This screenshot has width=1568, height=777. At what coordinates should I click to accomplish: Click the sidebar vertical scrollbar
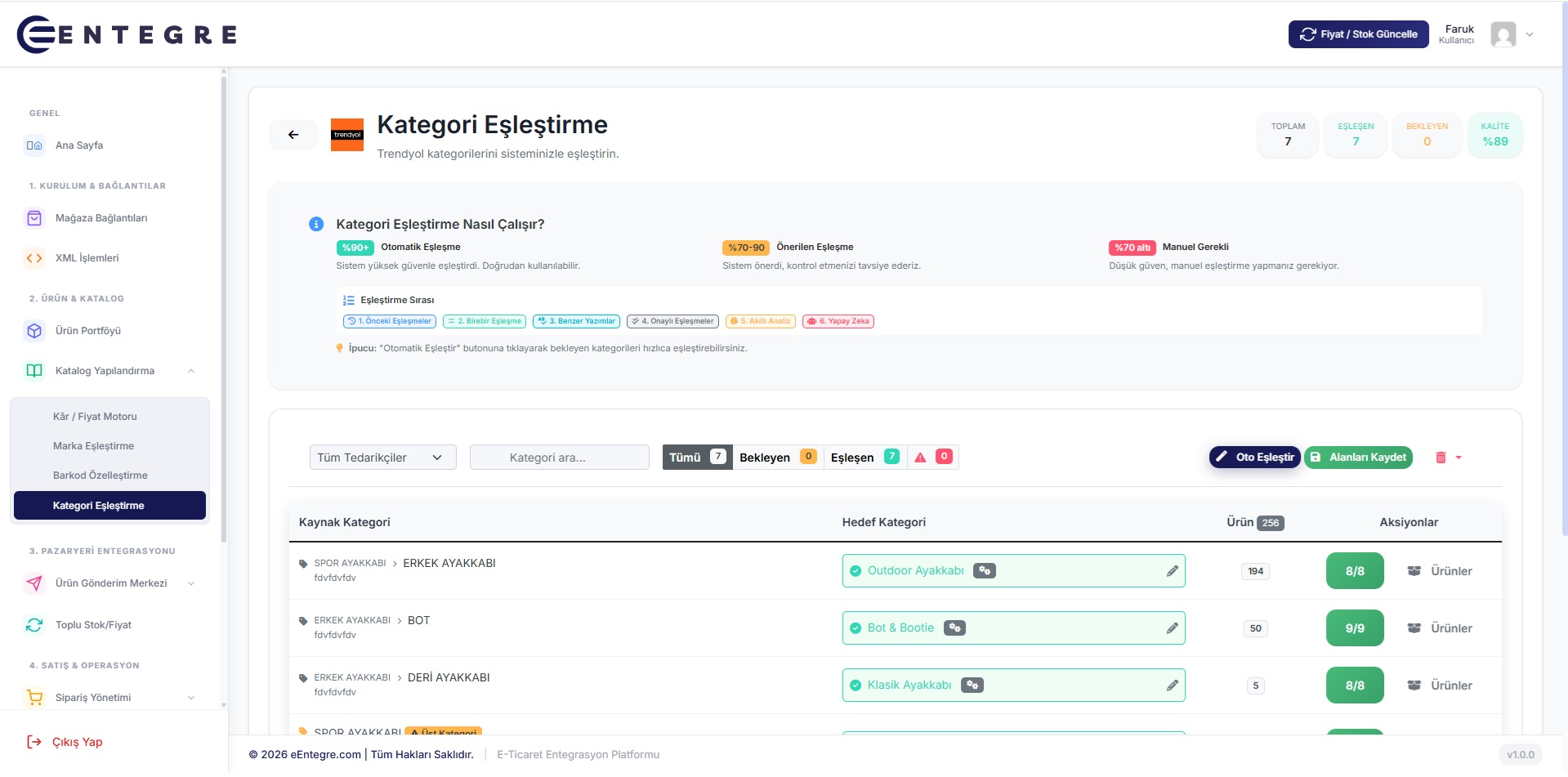(223, 310)
